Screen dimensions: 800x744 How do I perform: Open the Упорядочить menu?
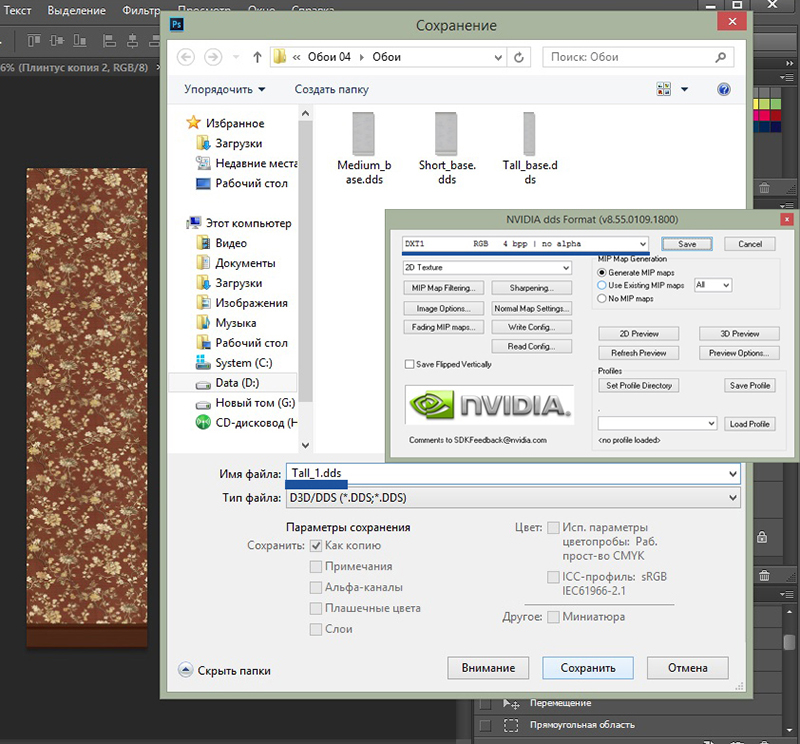pyautogui.click(x=225, y=89)
